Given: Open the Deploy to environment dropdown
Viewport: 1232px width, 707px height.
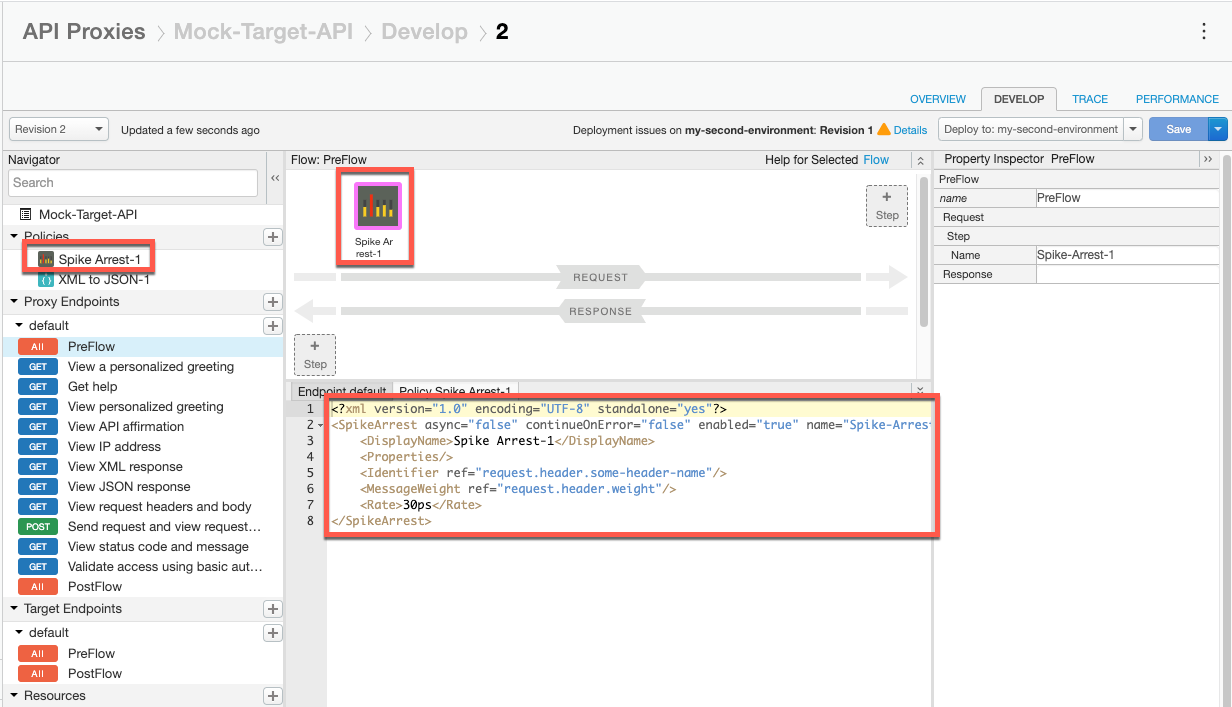Looking at the screenshot, I should (x=1131, y=129).
